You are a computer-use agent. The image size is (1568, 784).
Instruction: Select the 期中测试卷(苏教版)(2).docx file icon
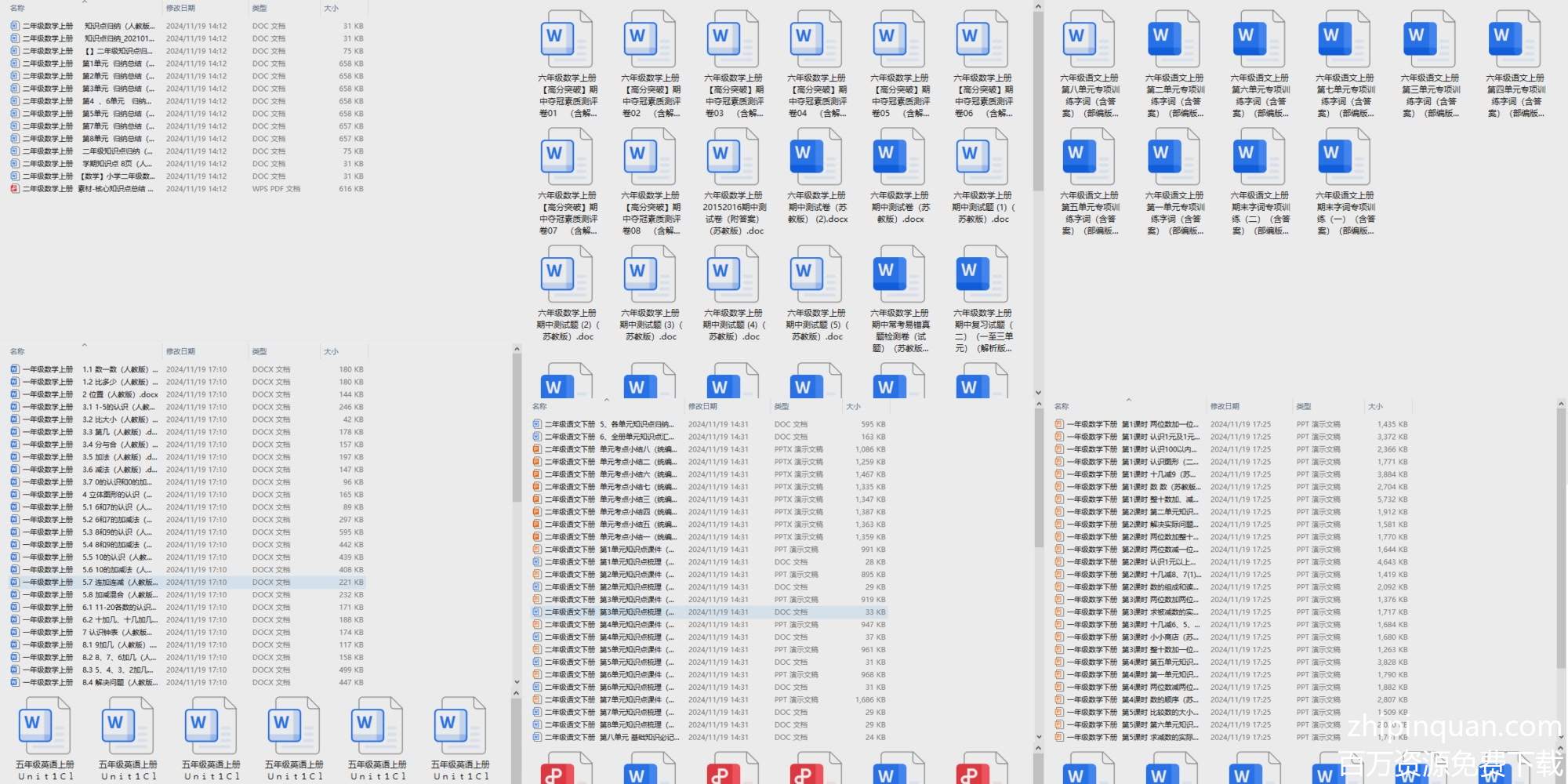815,157
